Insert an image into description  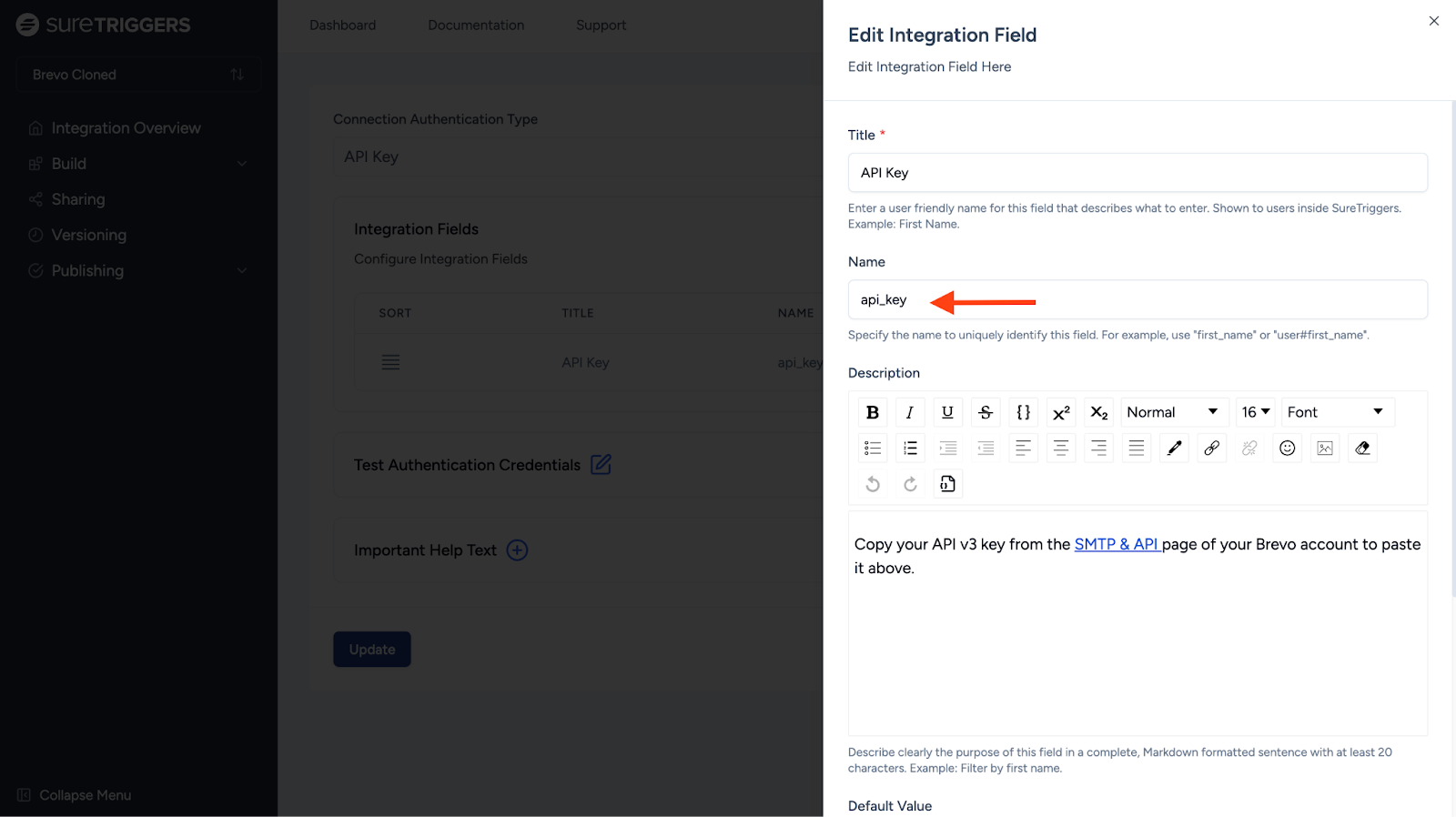[x=1325, y=448]
